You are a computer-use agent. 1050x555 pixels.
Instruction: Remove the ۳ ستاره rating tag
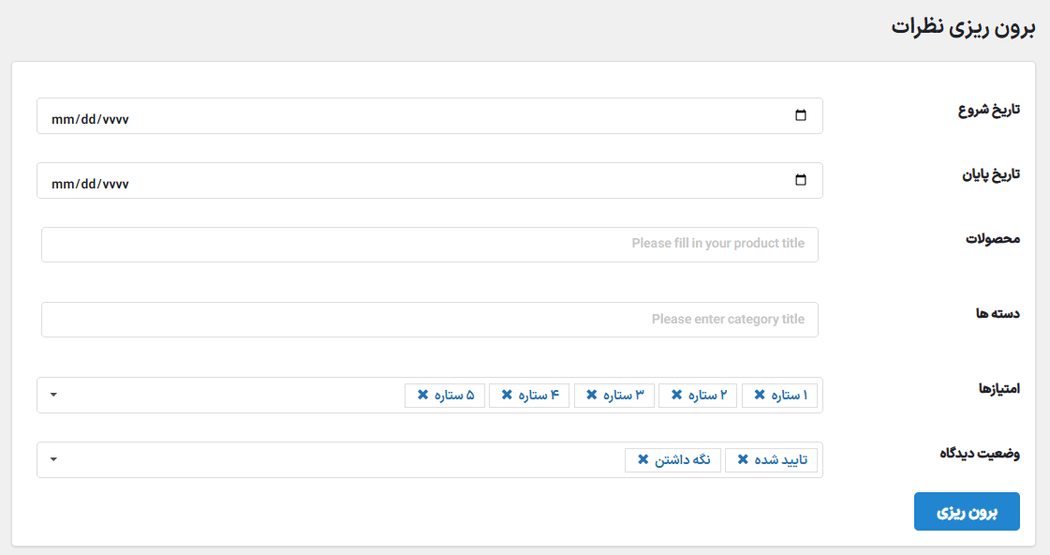(592, 396)
